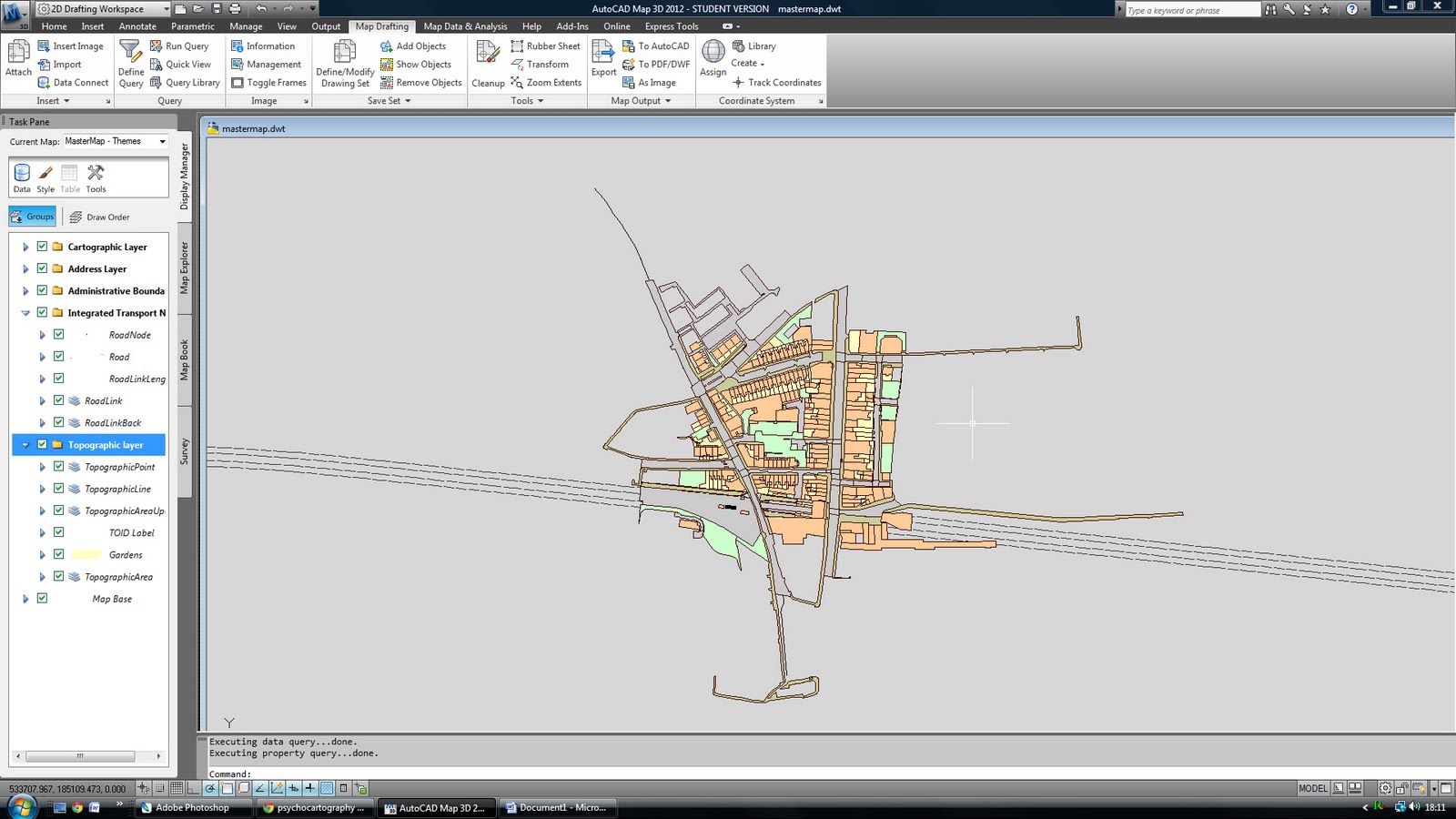Open the Assign coordinate system tool
This screenshot has height=819, width=1456.
pyautogui.click(x=713, y=57)
